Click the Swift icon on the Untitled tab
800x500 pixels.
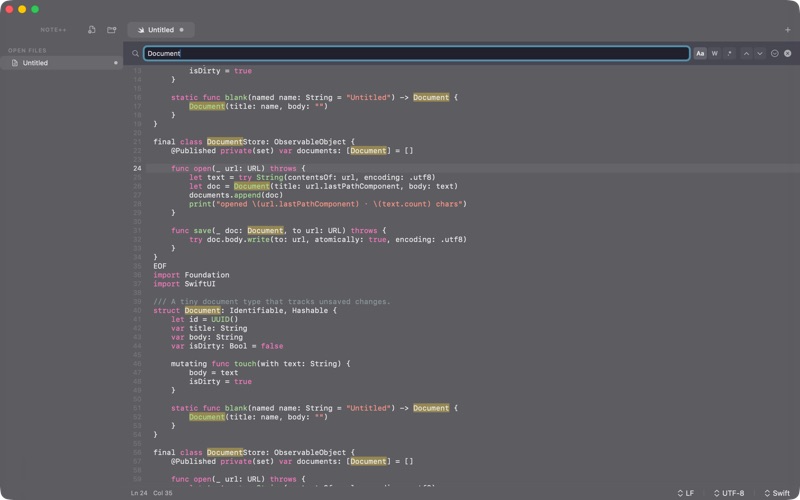click(141, 30)
